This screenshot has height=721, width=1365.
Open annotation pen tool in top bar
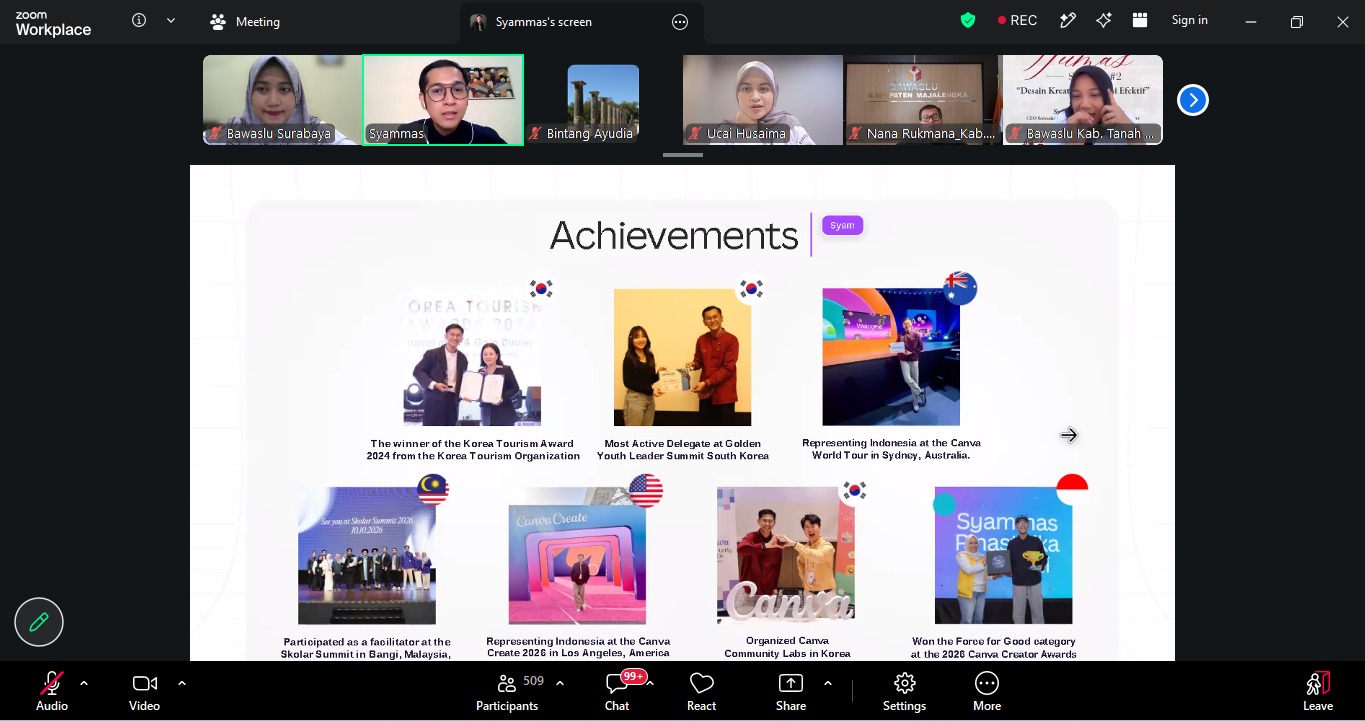[x=1068, y=21]
